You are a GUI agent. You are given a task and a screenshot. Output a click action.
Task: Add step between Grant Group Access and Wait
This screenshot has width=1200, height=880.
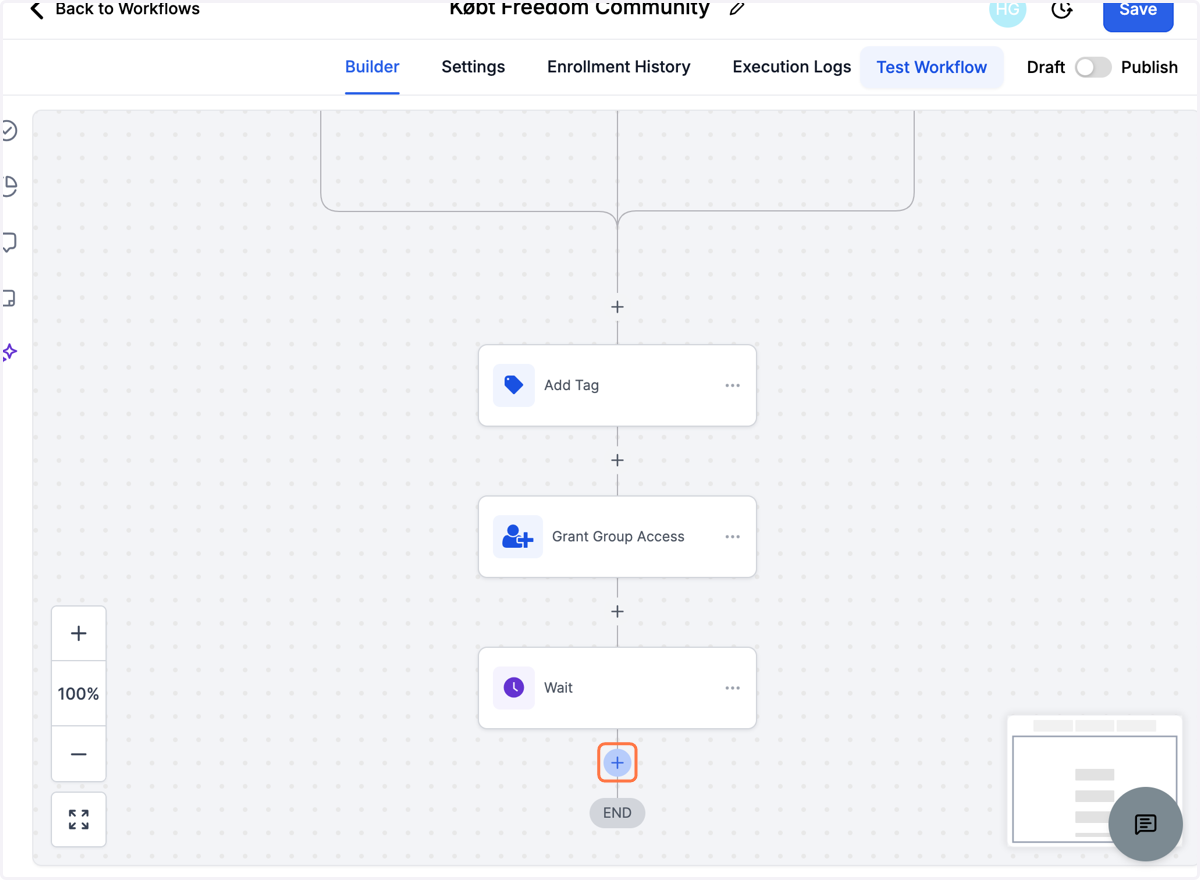point(617,611)
